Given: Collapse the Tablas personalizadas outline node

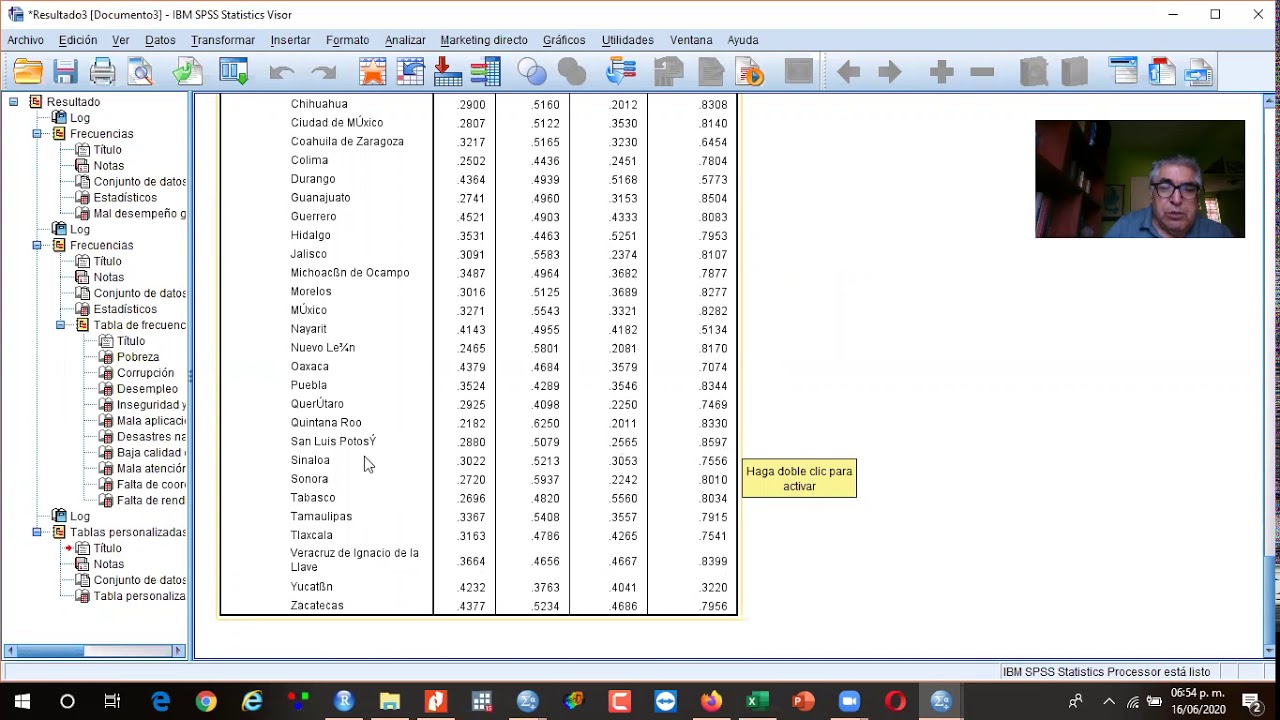Looking at the screenshot, I should (x=37, y=532).
